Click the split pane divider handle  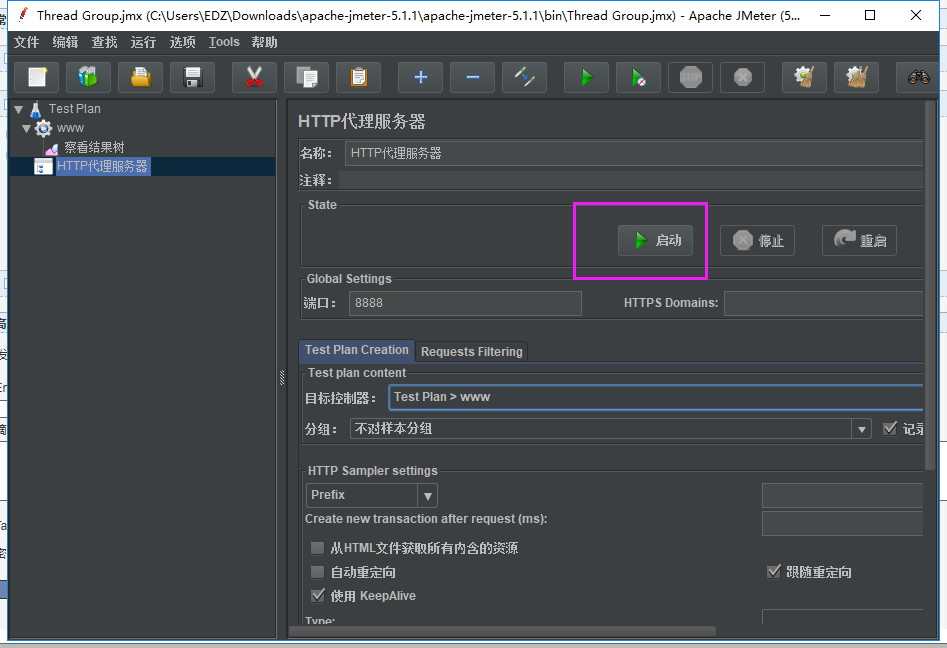tap(281, 378)
